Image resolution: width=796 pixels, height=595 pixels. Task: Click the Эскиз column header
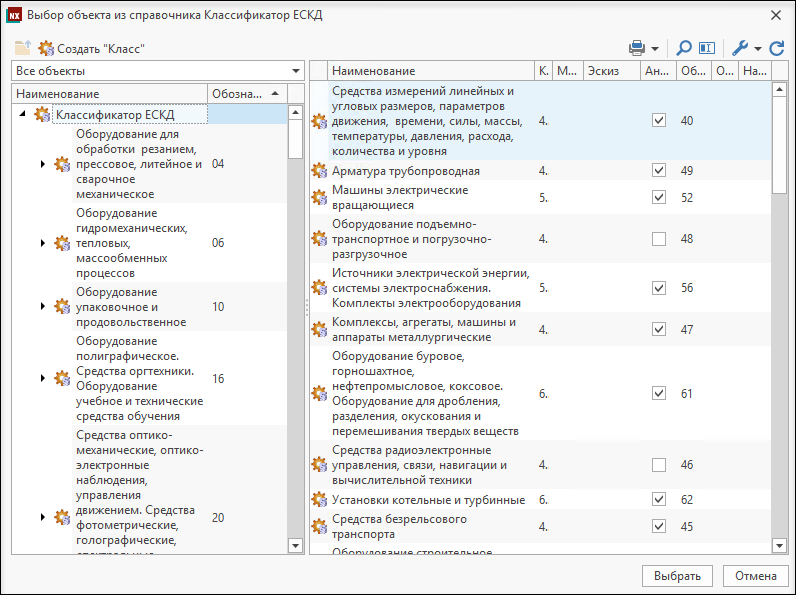pyautogui.click(x=611, y=71)
